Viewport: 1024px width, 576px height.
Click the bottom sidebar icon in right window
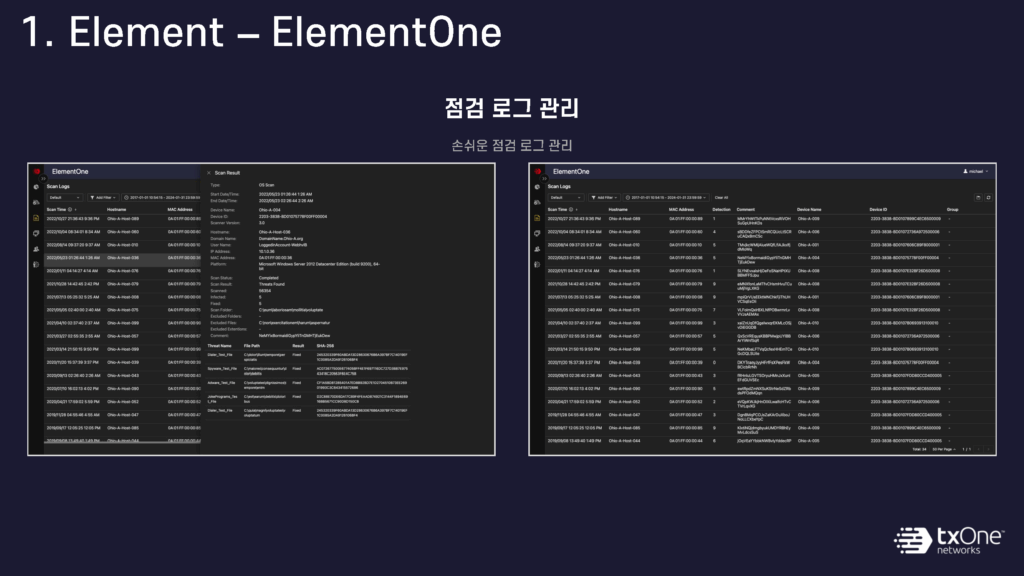[x=536, y=264]
